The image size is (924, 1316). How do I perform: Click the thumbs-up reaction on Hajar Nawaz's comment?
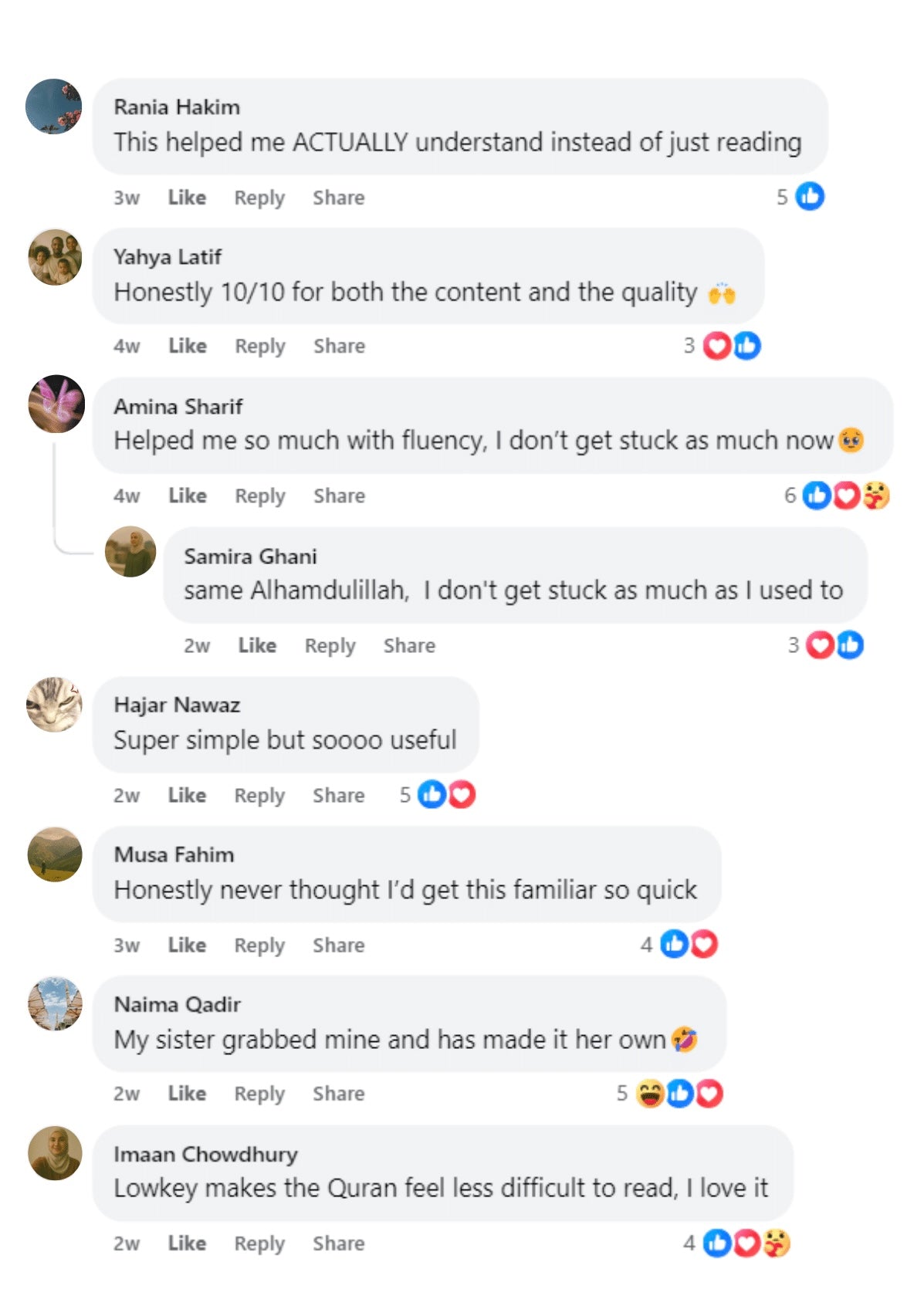432,794
